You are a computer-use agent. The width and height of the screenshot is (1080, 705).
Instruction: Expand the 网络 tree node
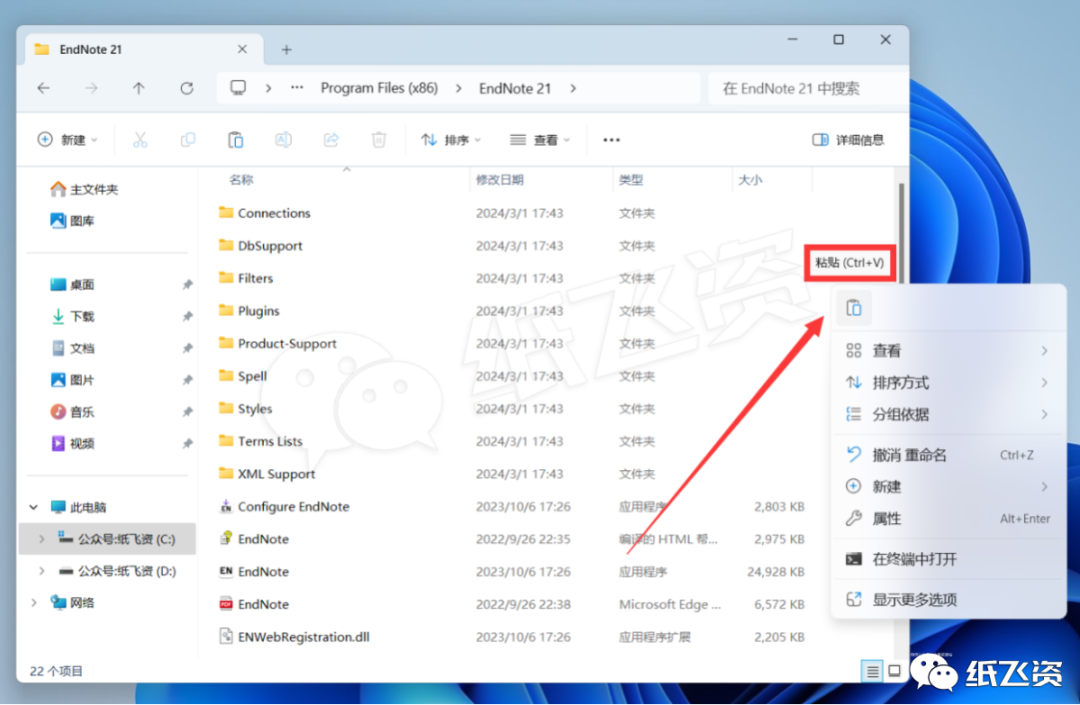(x=33, y=602)
